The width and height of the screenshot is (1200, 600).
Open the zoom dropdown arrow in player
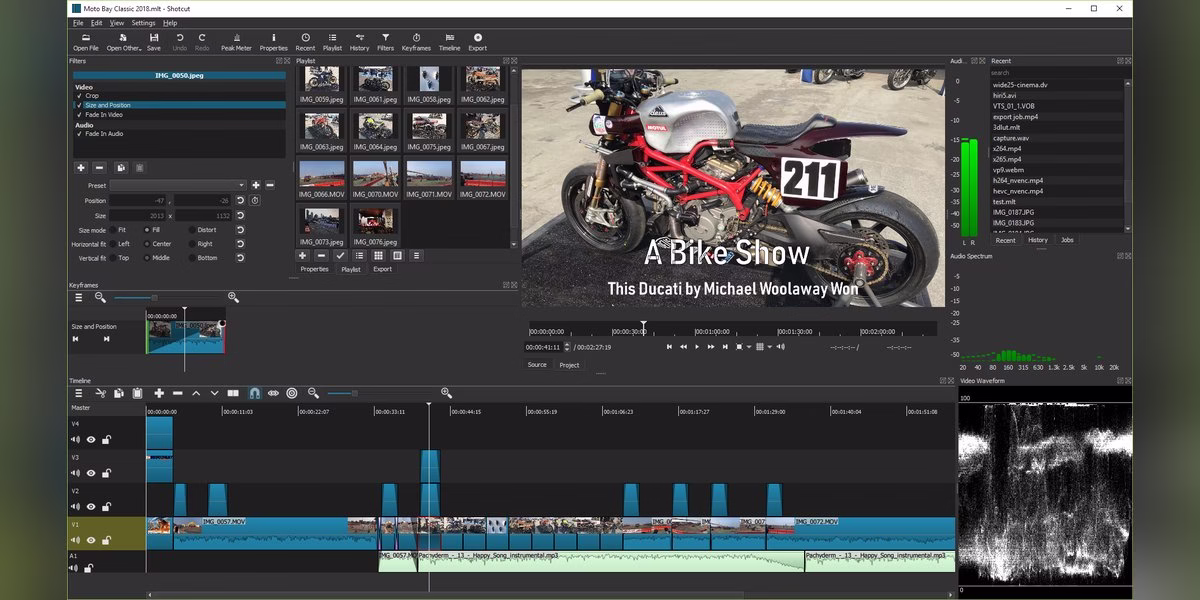[748, 347]
